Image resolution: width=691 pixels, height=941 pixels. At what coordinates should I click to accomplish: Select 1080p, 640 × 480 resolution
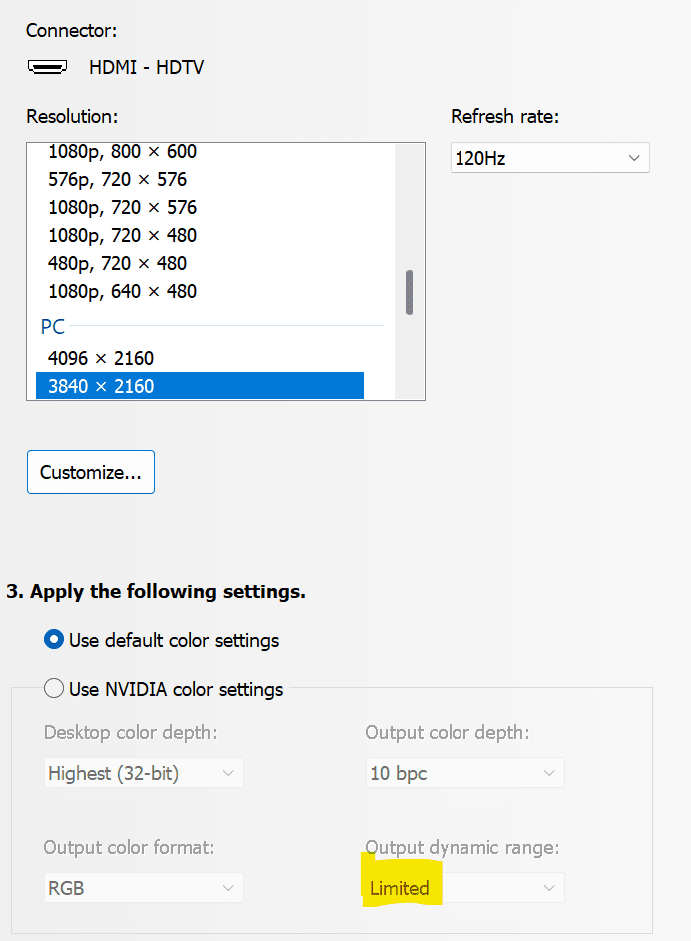click(122, 292)
